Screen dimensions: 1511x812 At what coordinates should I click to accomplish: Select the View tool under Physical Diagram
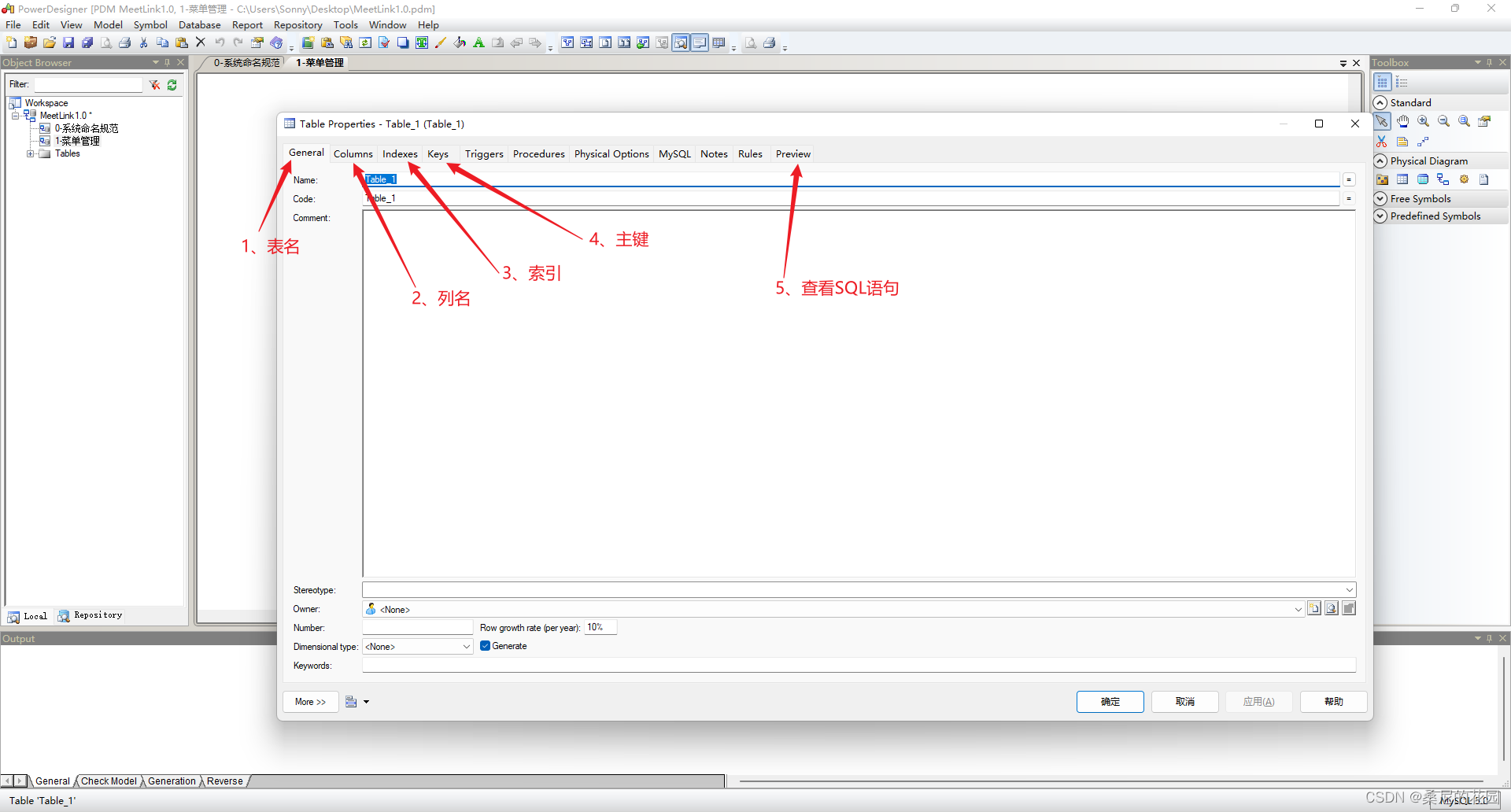(x=1424, y=179)
